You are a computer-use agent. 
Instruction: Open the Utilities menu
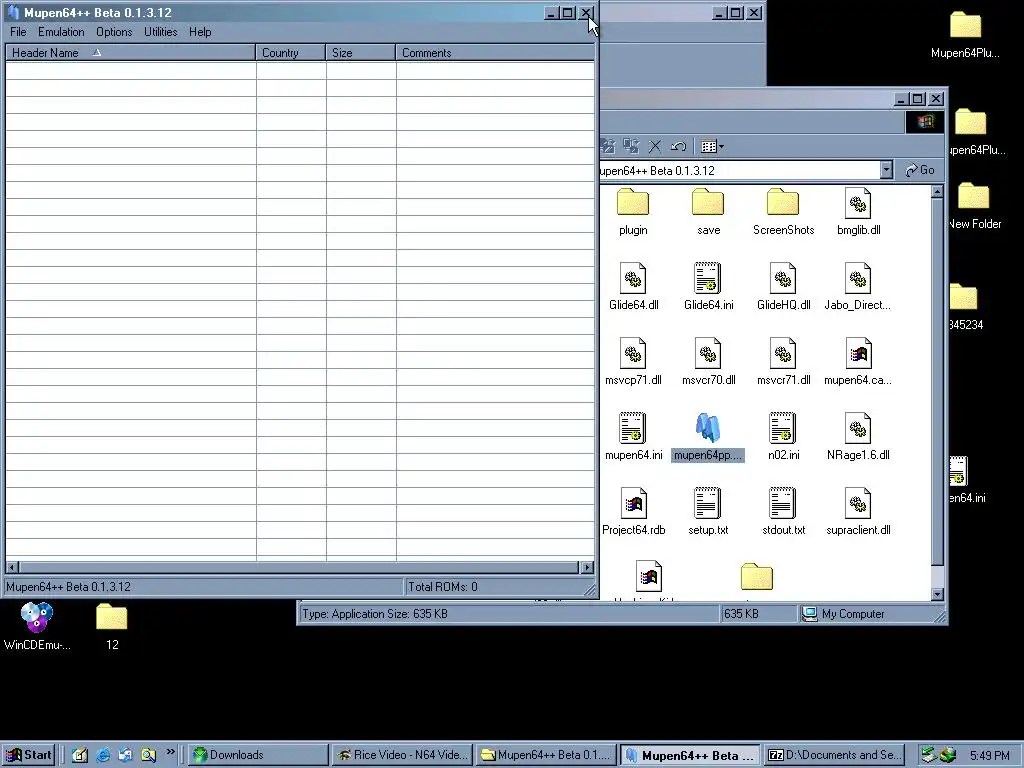pos(161,32)
